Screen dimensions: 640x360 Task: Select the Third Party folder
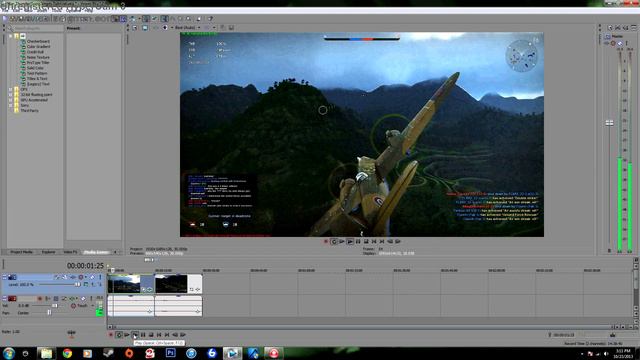point(29,111)
